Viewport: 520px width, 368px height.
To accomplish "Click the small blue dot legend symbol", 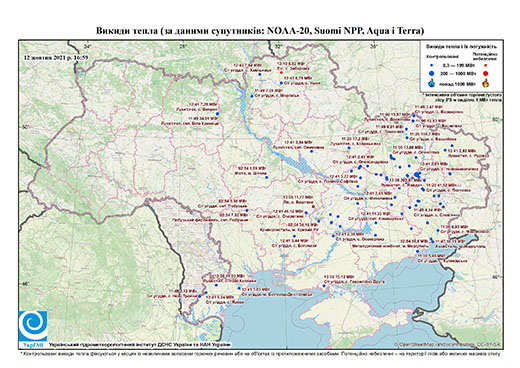I will pyautogui.click(x=432, y=66).
